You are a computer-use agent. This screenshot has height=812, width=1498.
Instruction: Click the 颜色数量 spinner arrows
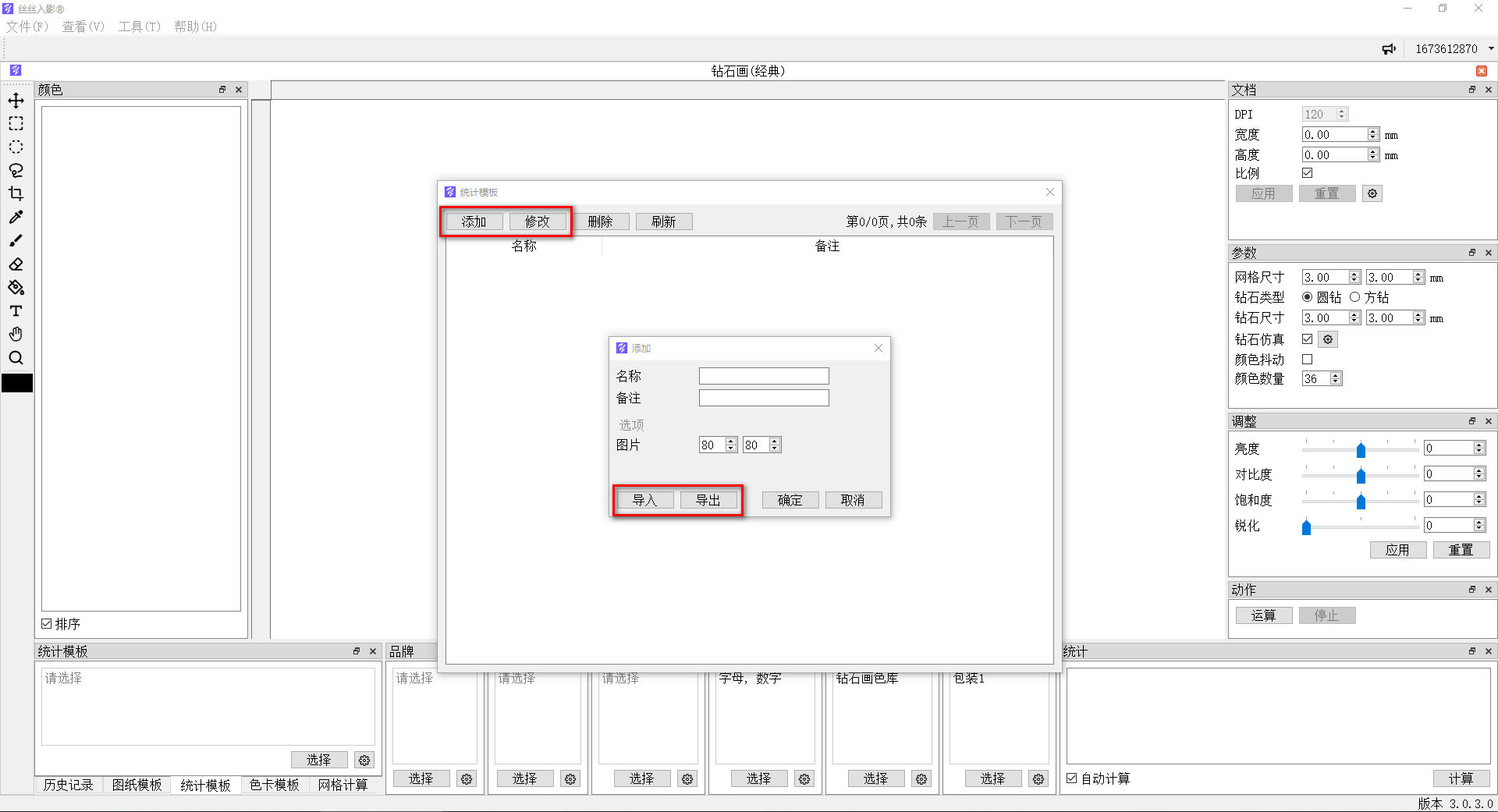[x=1336, y=379]
